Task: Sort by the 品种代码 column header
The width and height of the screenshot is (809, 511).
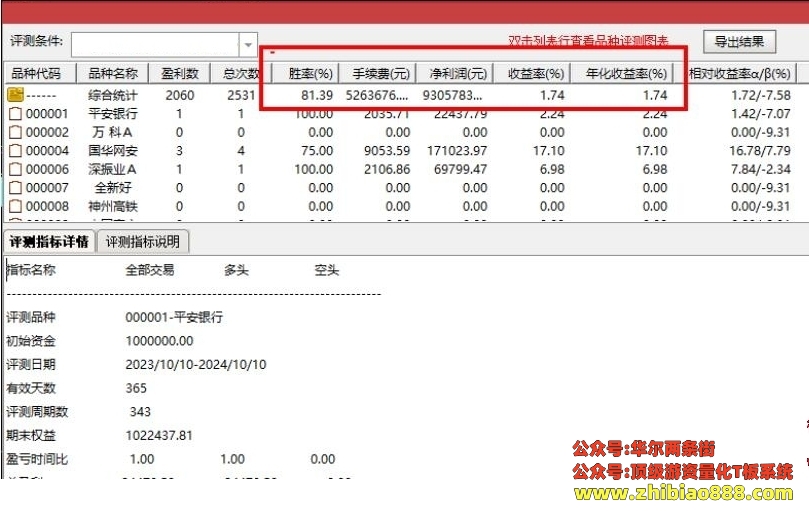Action: pyautogui.click(x=40, y=74)
